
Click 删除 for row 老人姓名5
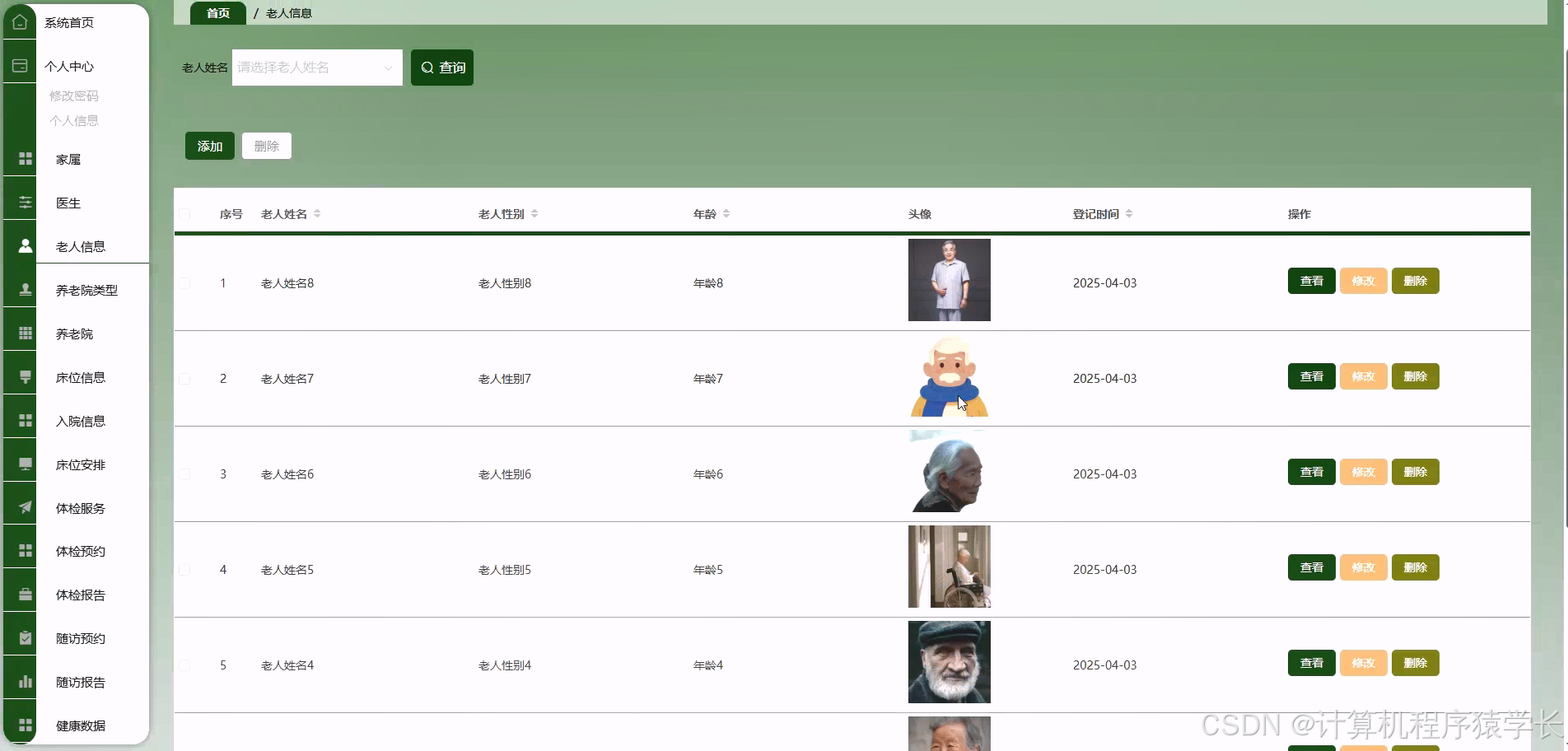1416,567
